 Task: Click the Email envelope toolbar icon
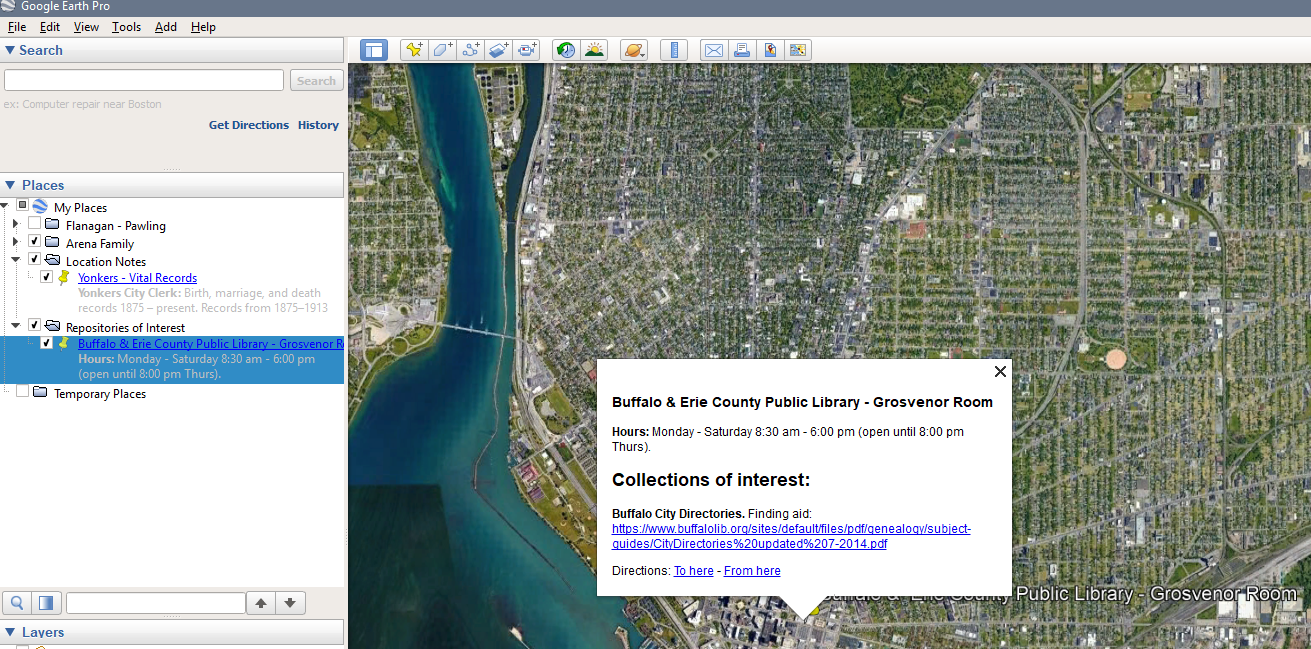click(713, 50)
